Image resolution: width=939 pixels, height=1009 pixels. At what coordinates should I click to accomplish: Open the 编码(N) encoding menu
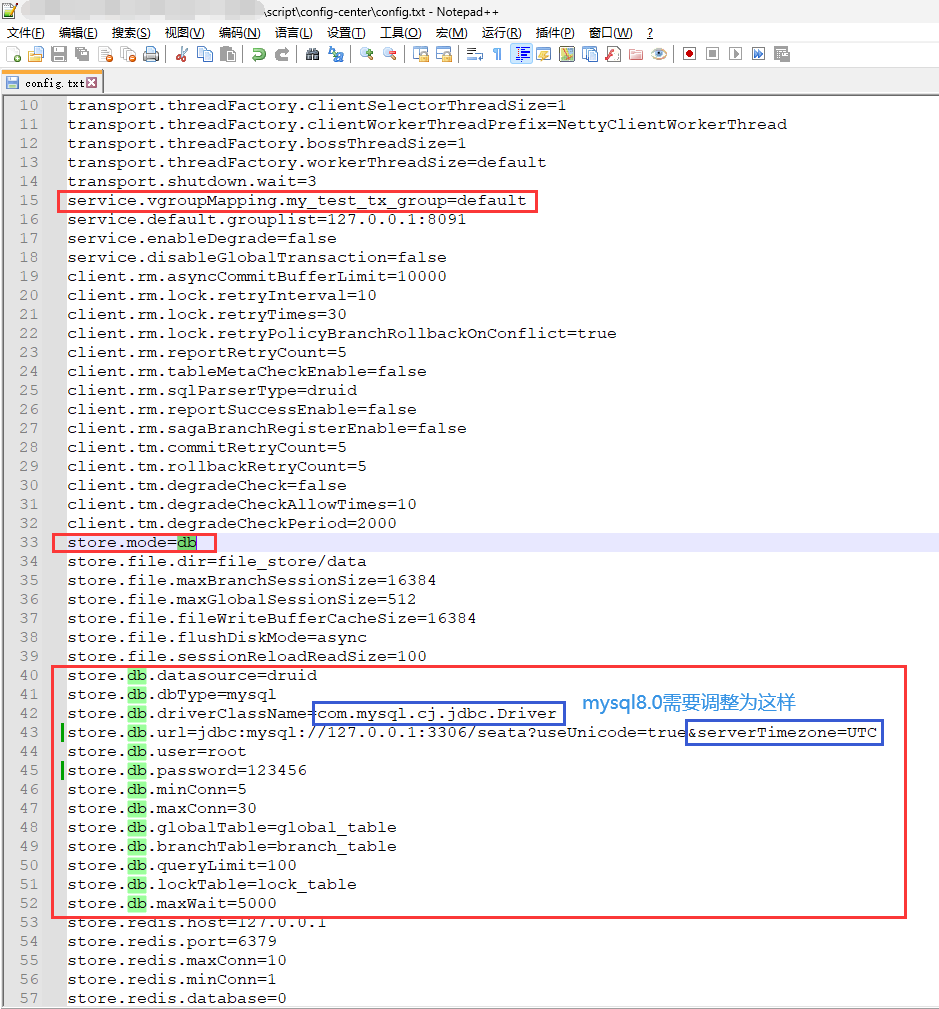[238, 33]
